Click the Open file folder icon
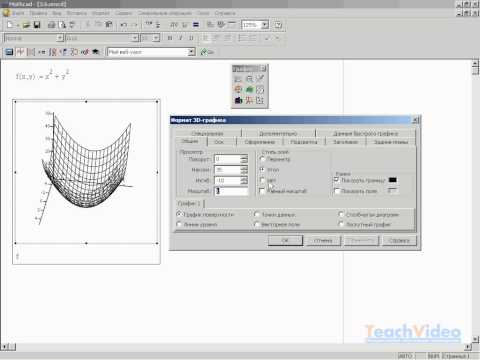 (x=26, y=25)
